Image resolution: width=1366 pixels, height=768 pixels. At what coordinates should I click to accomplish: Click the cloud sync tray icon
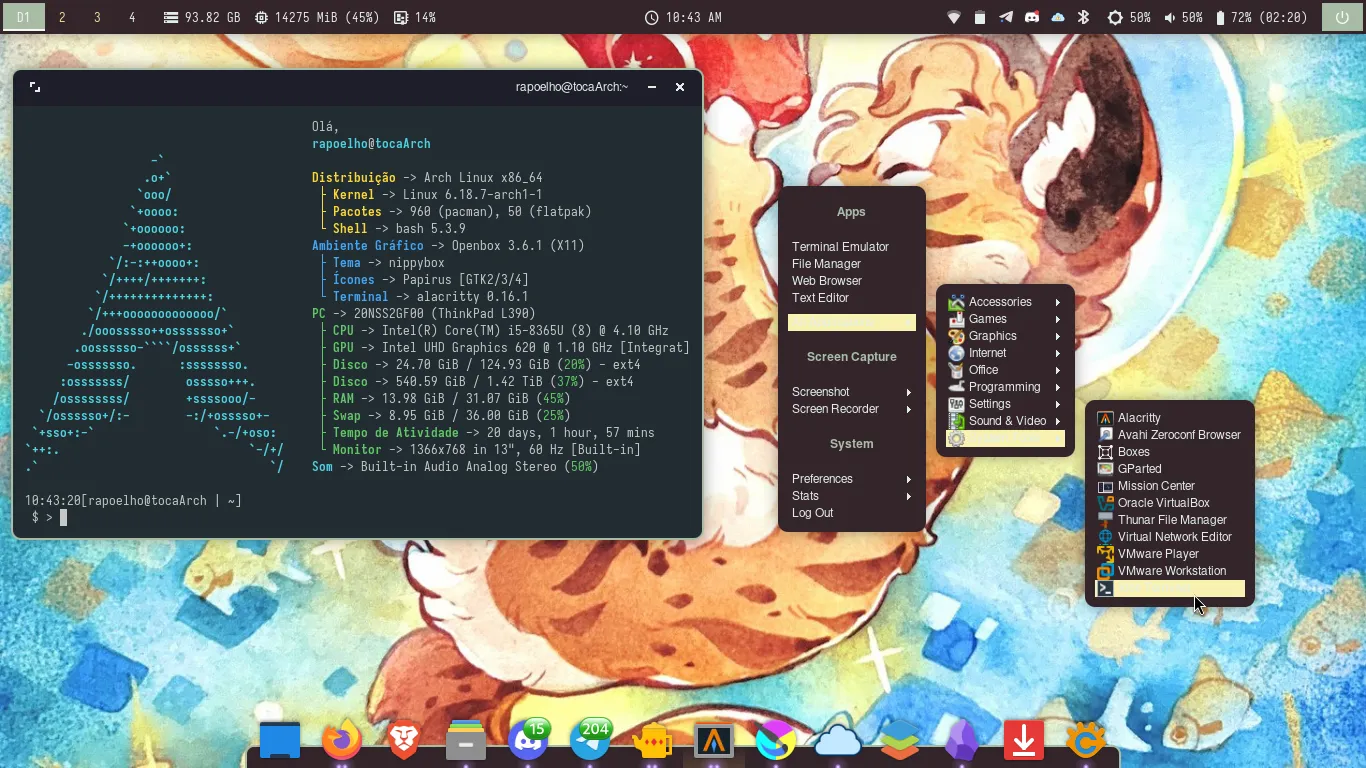tap(1057, 17)
